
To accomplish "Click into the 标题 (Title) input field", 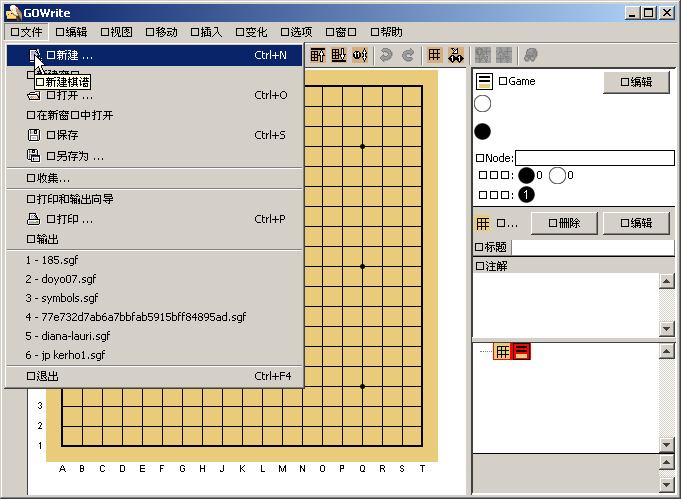I will pos(593,248).
